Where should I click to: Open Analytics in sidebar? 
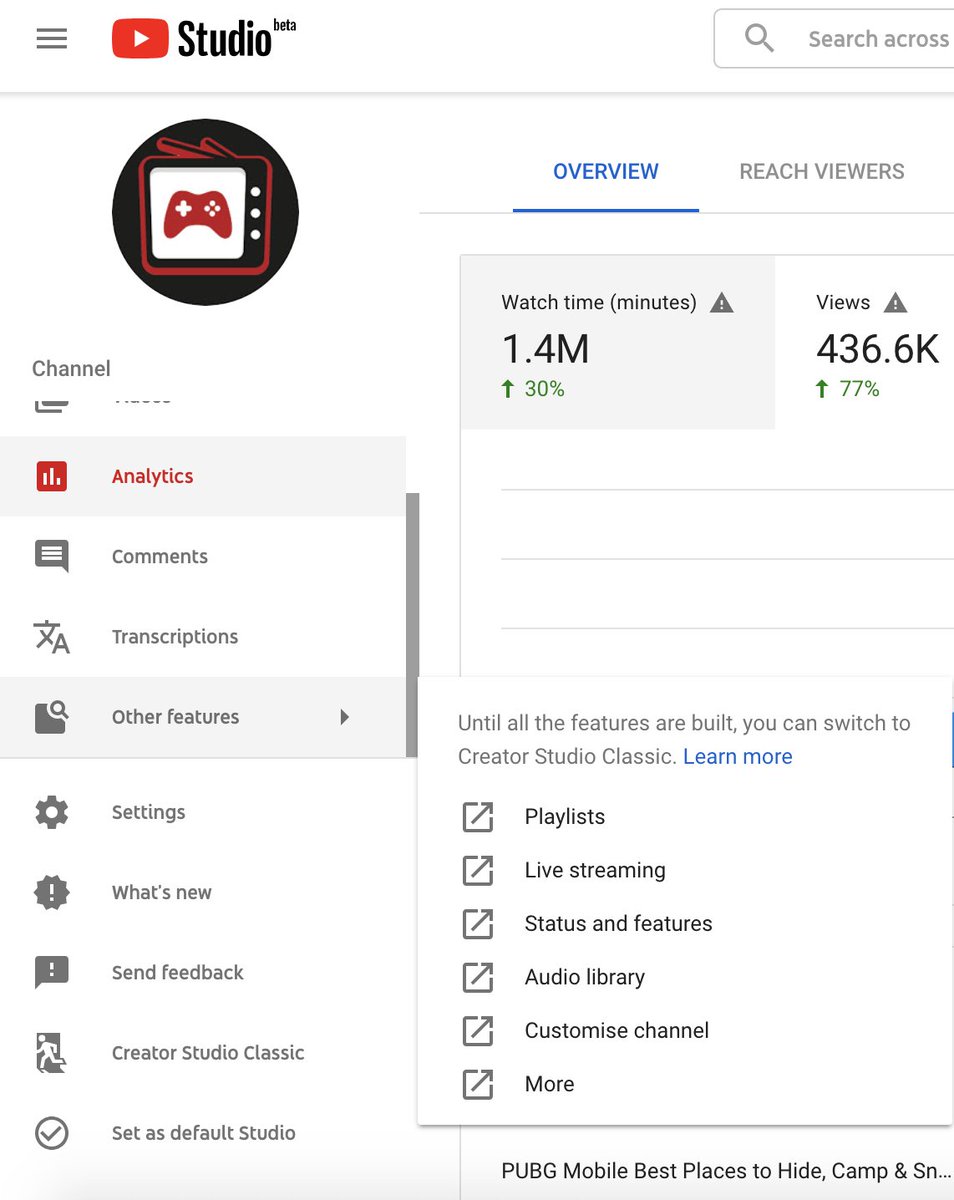[x=203, y=476]
